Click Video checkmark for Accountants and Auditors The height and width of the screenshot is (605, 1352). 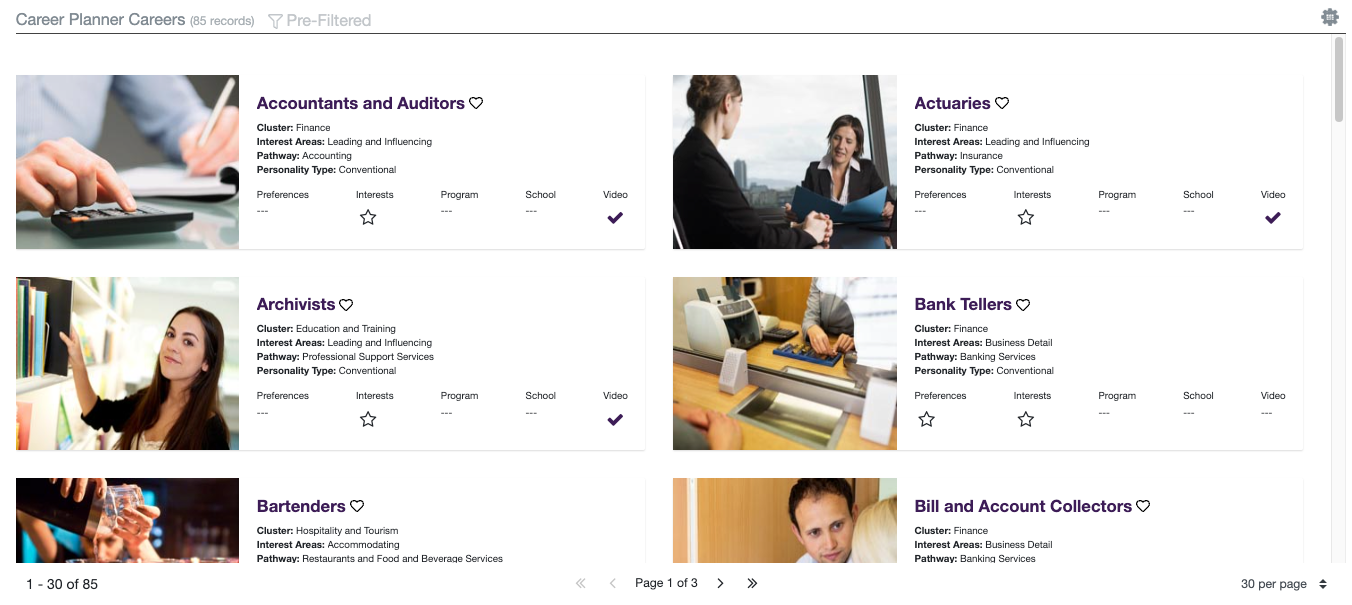point(615,218)
